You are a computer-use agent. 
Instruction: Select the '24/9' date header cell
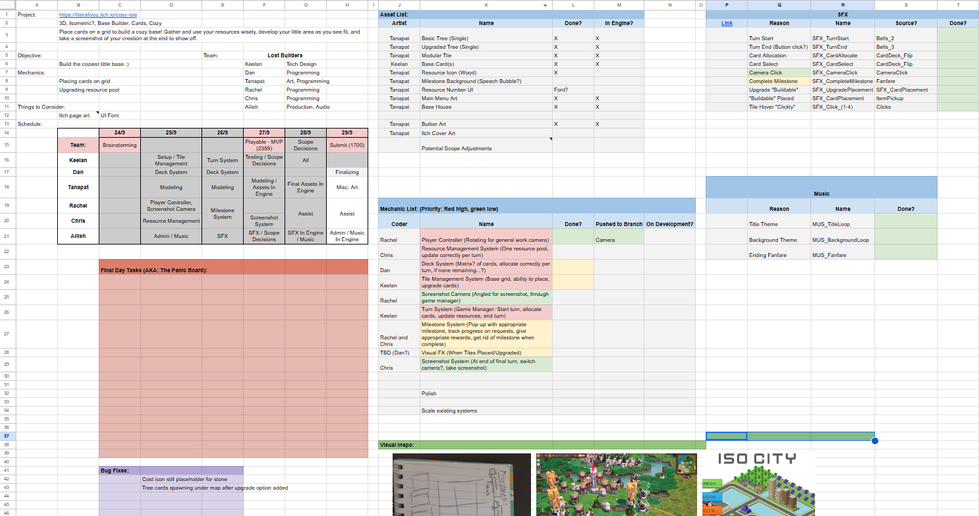click(120, 133)
